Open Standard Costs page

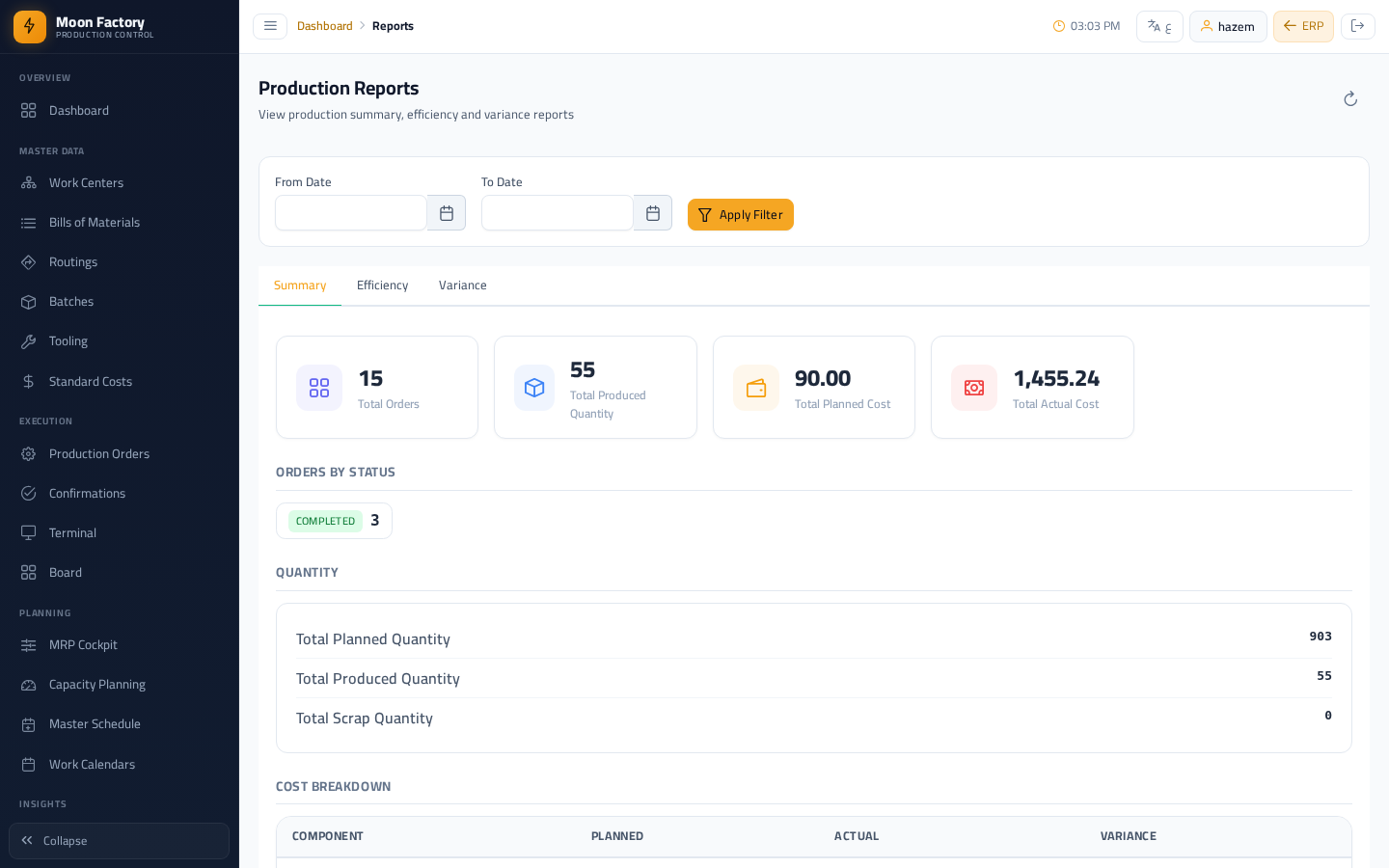coord(120,381)
